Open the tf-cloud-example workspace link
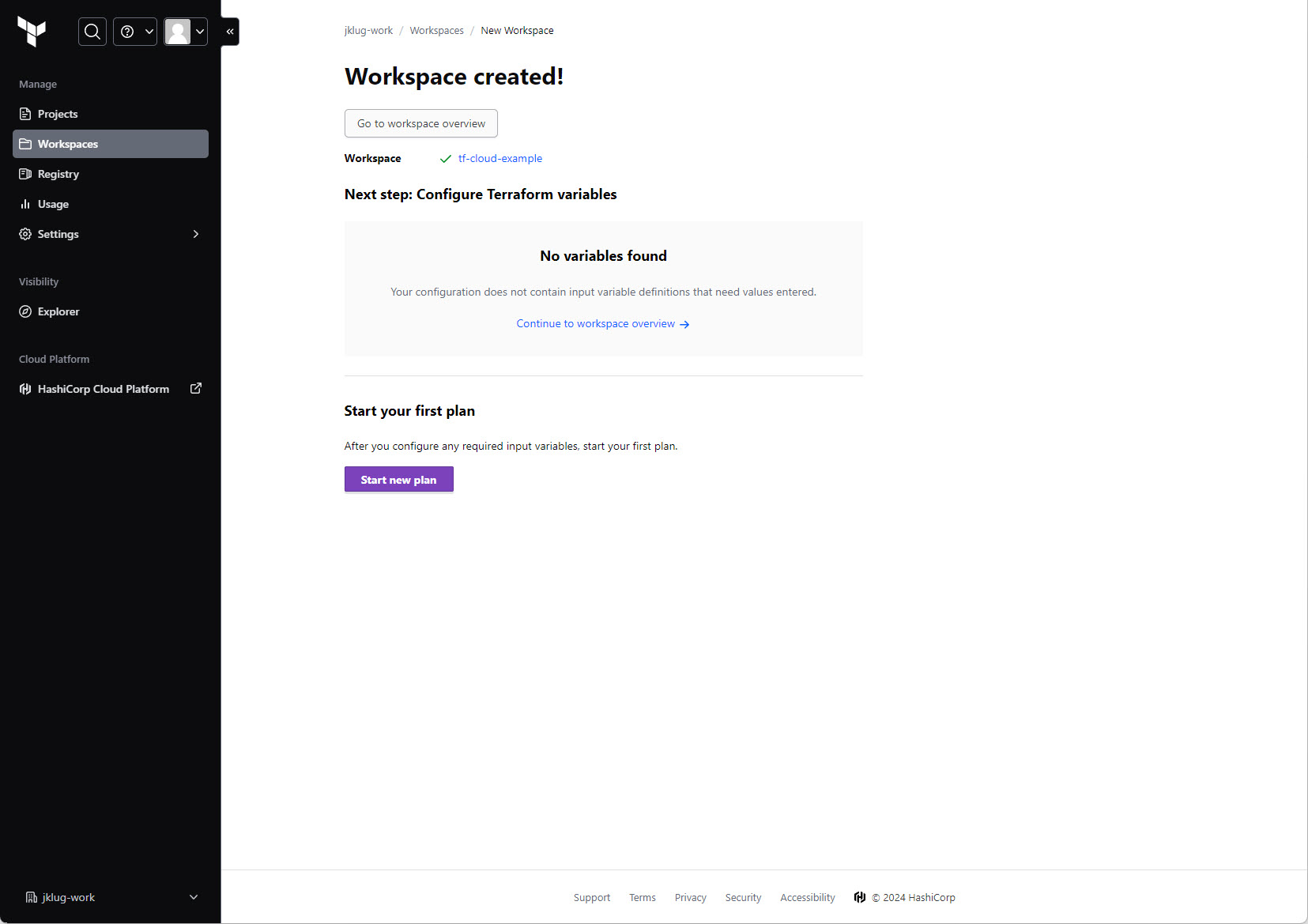Image resolution: width=1308 pixels, height=924 pixels. (x=499, y=158)
